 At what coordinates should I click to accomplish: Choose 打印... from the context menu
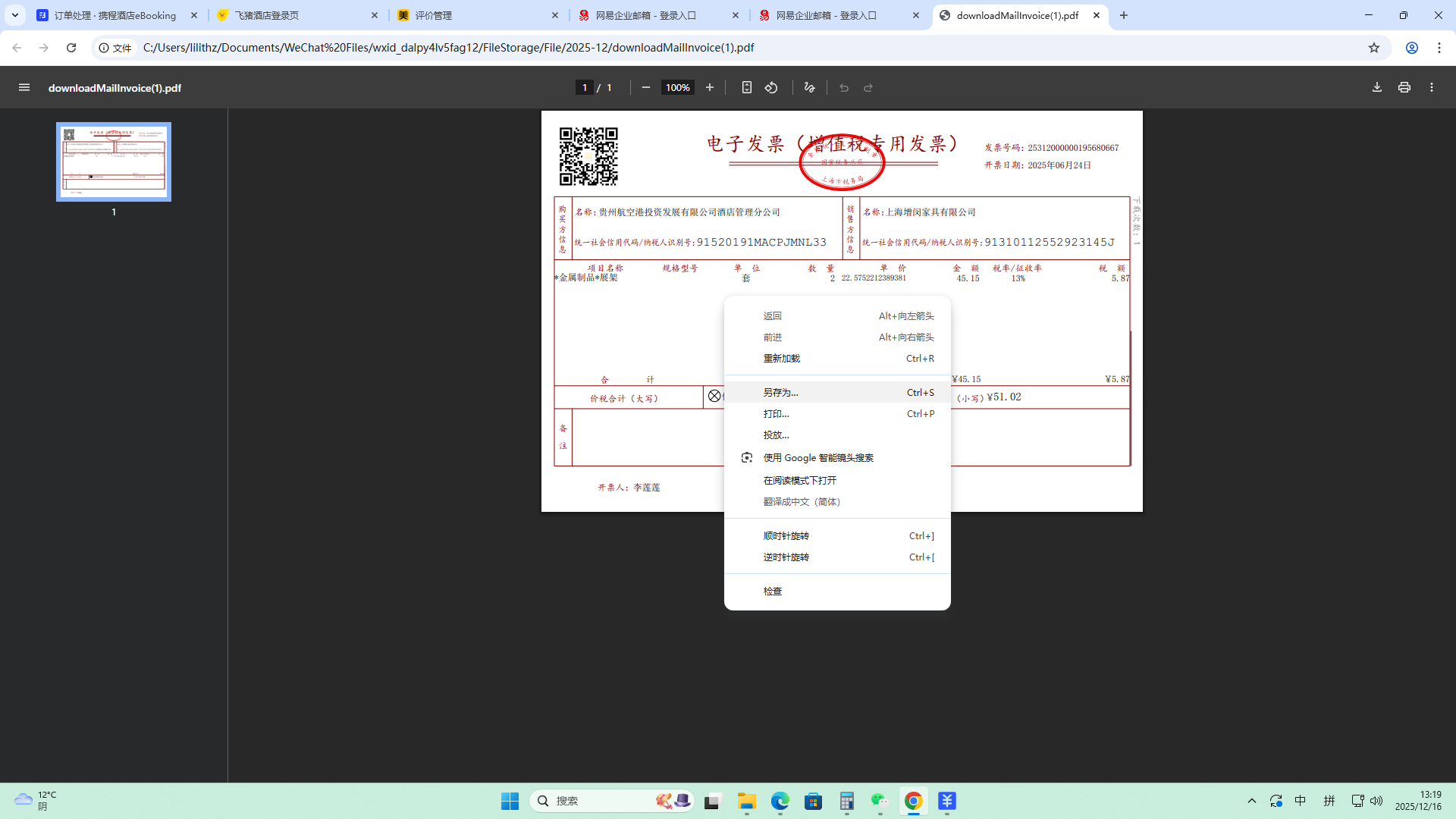pyautogui.click(x=777, y=414)
